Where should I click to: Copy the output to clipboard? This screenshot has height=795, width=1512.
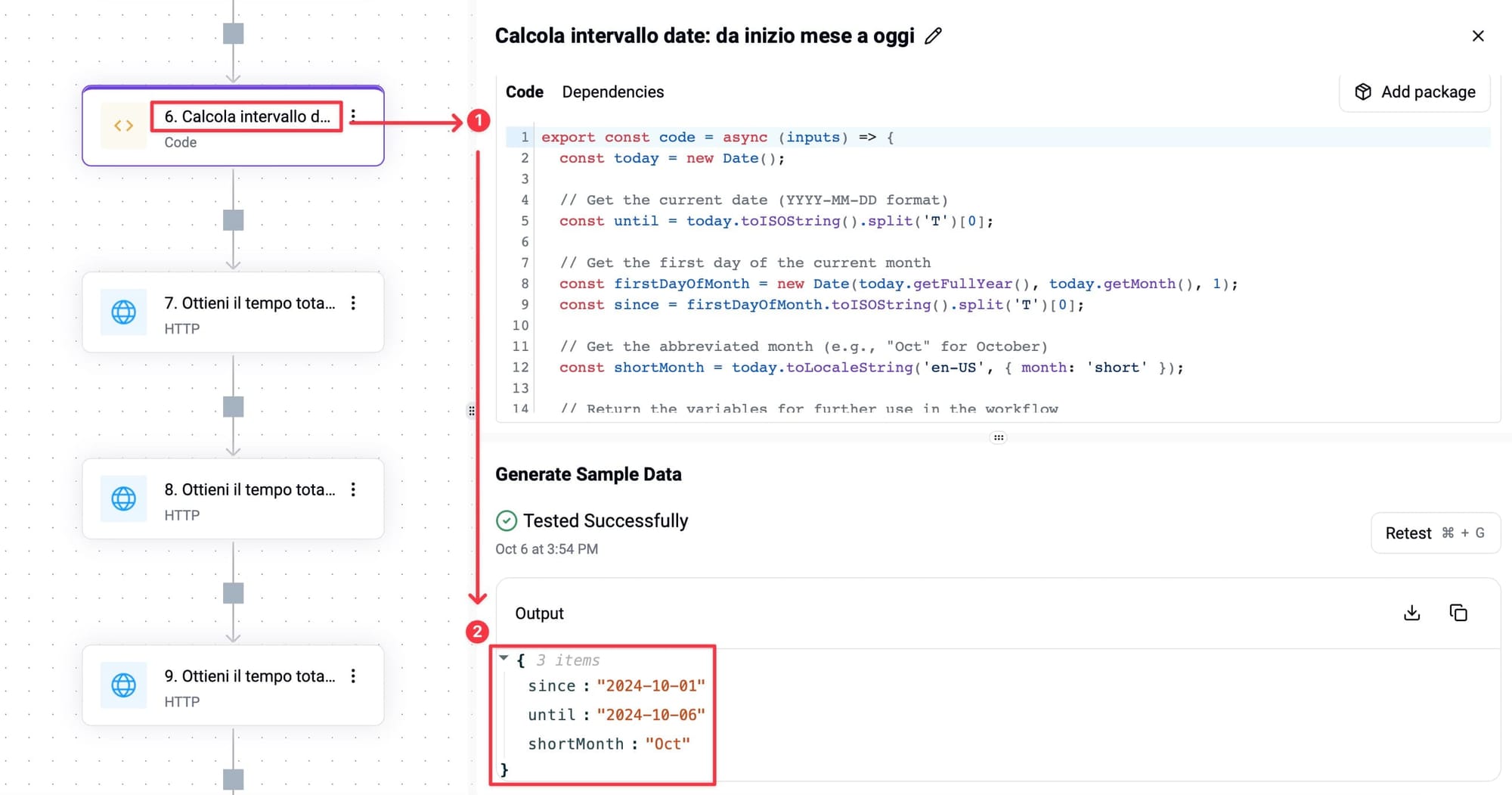pos(1458,613)
